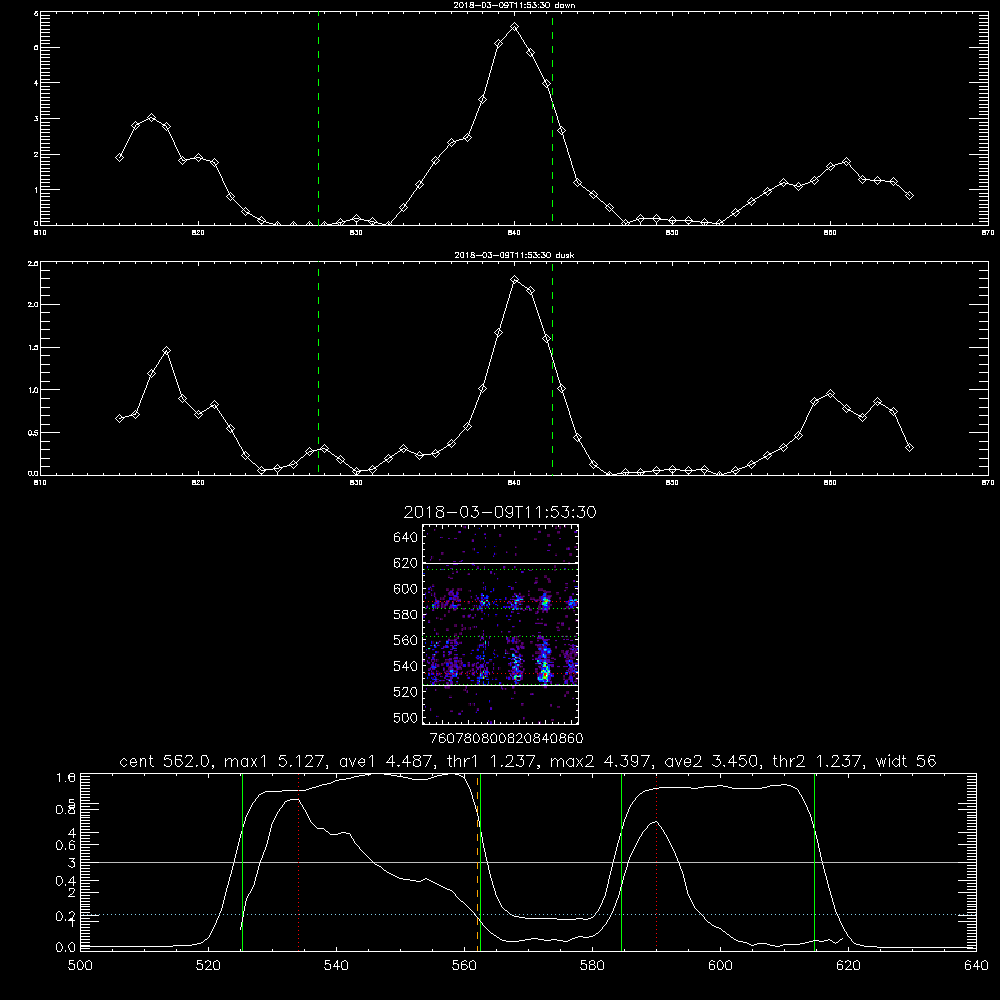Click the '600' x-axis label of bottom plot
The width and height of the screenshot is (1000, 1000).
(x=721, y=966)
